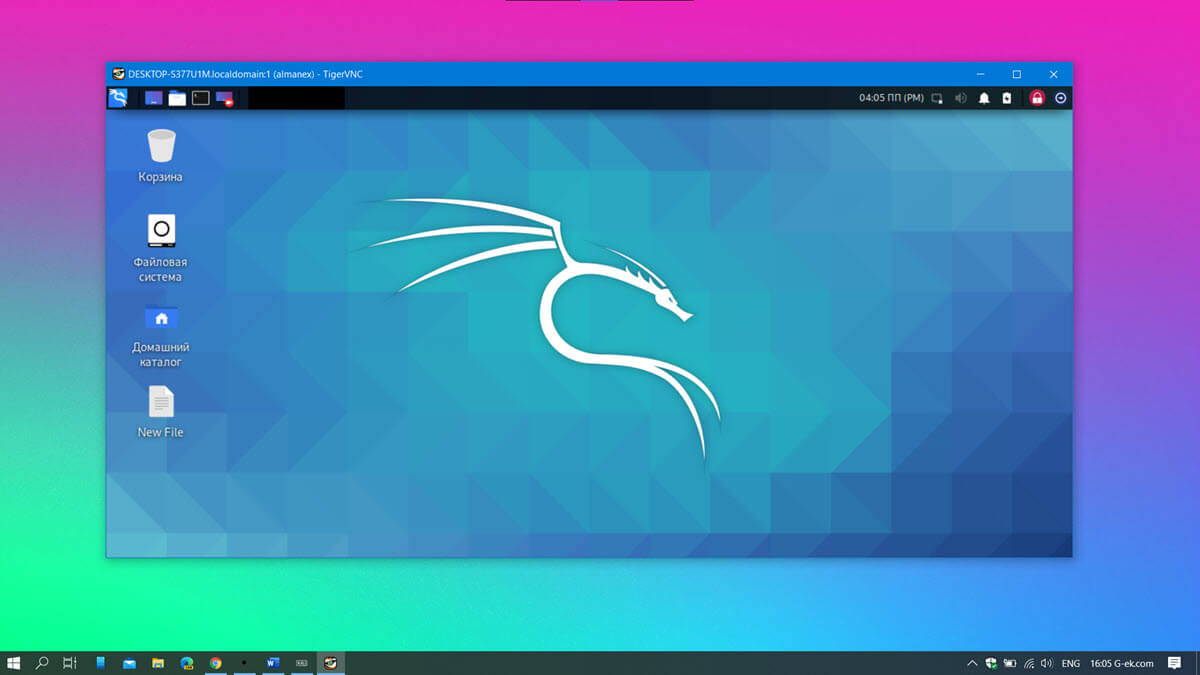The height and width of the screenshot is (675, 1200).
Task: Minimize the TigerVNC window
Action: tap(980, 74)
